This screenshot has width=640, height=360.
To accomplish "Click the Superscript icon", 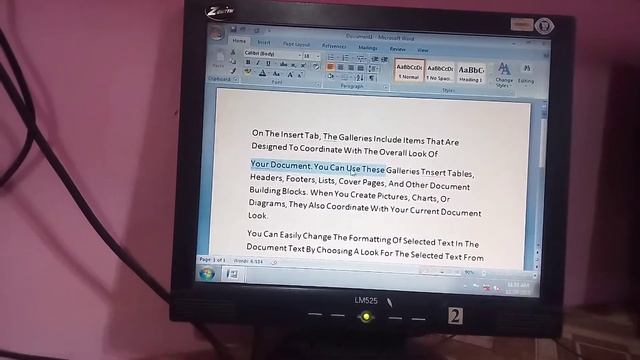I will point(303,65).
